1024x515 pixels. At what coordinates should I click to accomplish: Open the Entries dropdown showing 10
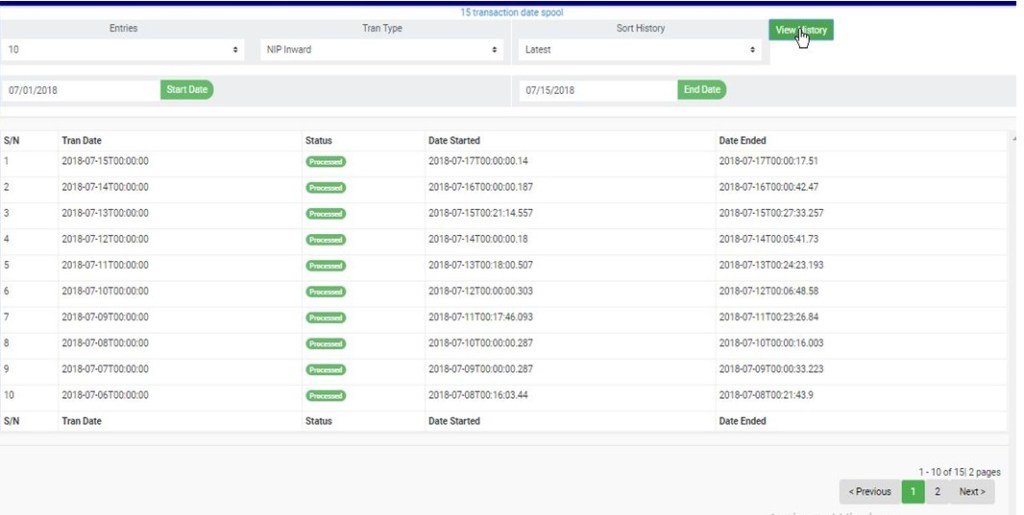click(x=123, y=49)
